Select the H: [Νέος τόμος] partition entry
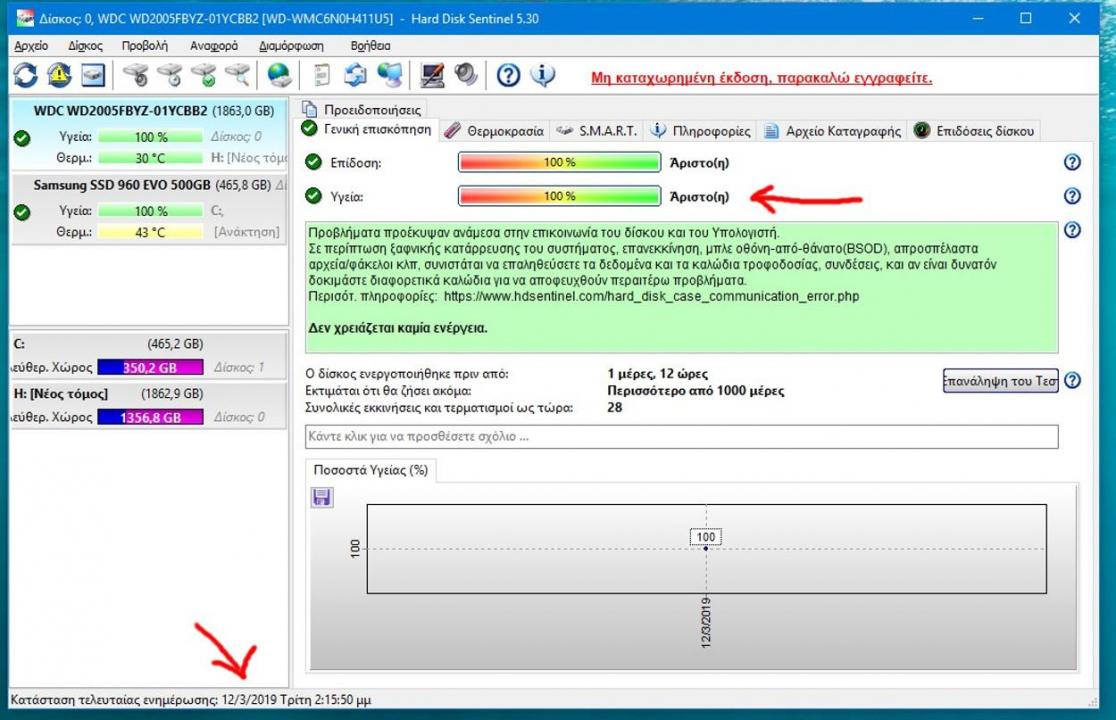The width and height of the screenshot is (1116, 720). click(149, 404)
